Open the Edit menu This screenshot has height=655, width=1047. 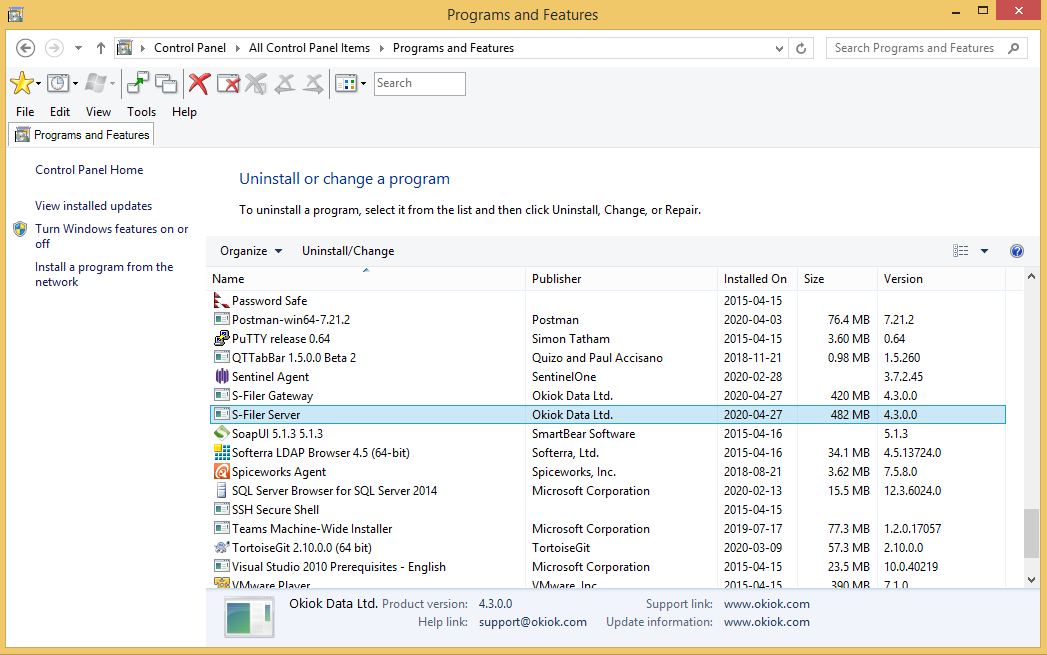[x=59, y=112]
